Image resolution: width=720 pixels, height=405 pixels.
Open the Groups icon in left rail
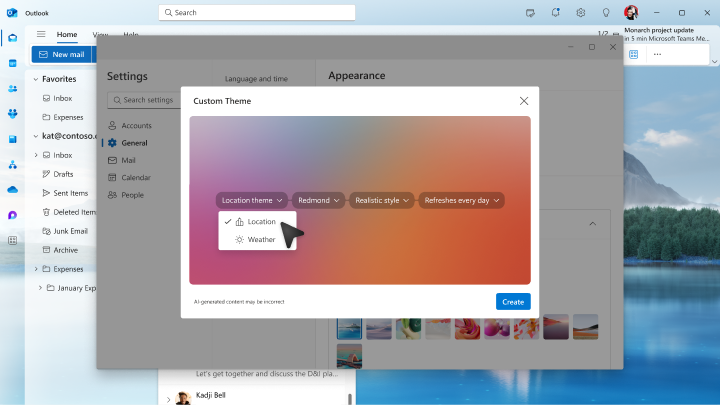[x=12, y=113]
